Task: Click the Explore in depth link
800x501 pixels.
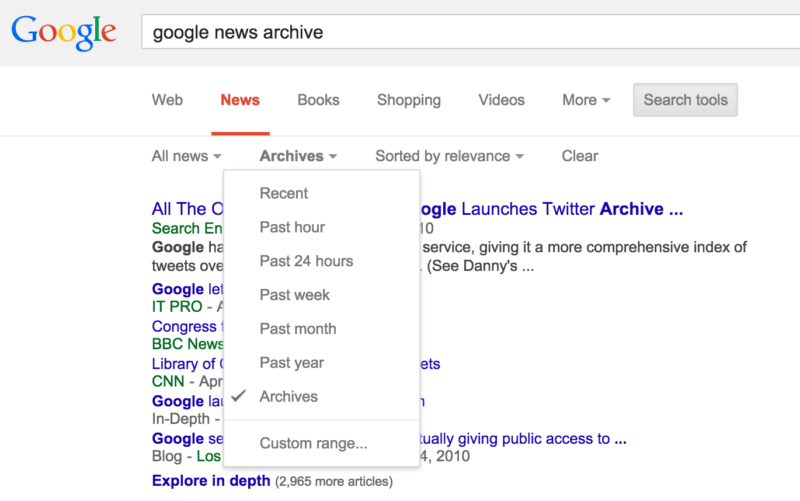Action: (211, 481)
